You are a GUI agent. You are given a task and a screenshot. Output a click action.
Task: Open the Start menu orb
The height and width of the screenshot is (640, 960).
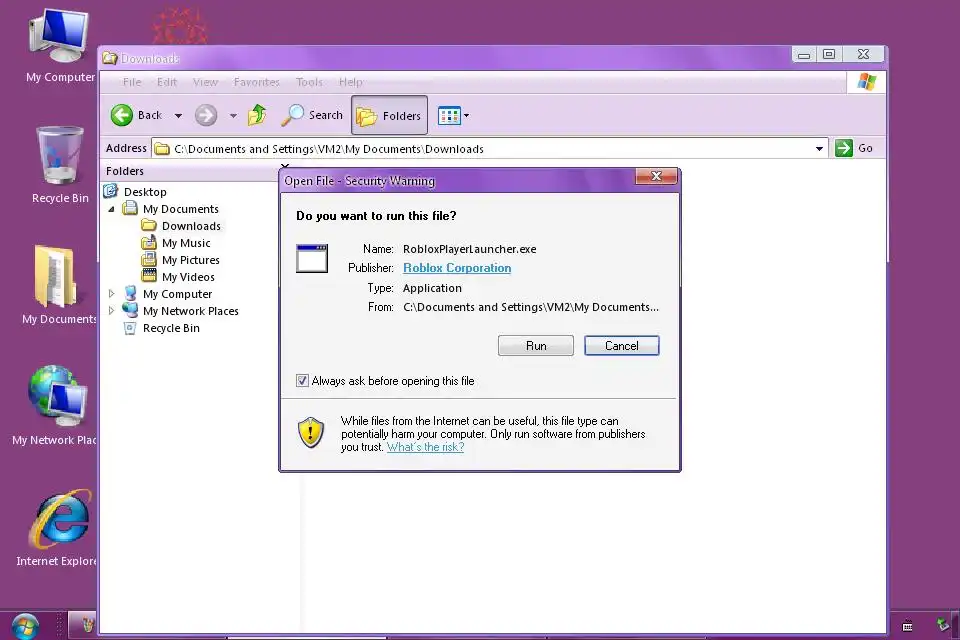click(25, 626)
